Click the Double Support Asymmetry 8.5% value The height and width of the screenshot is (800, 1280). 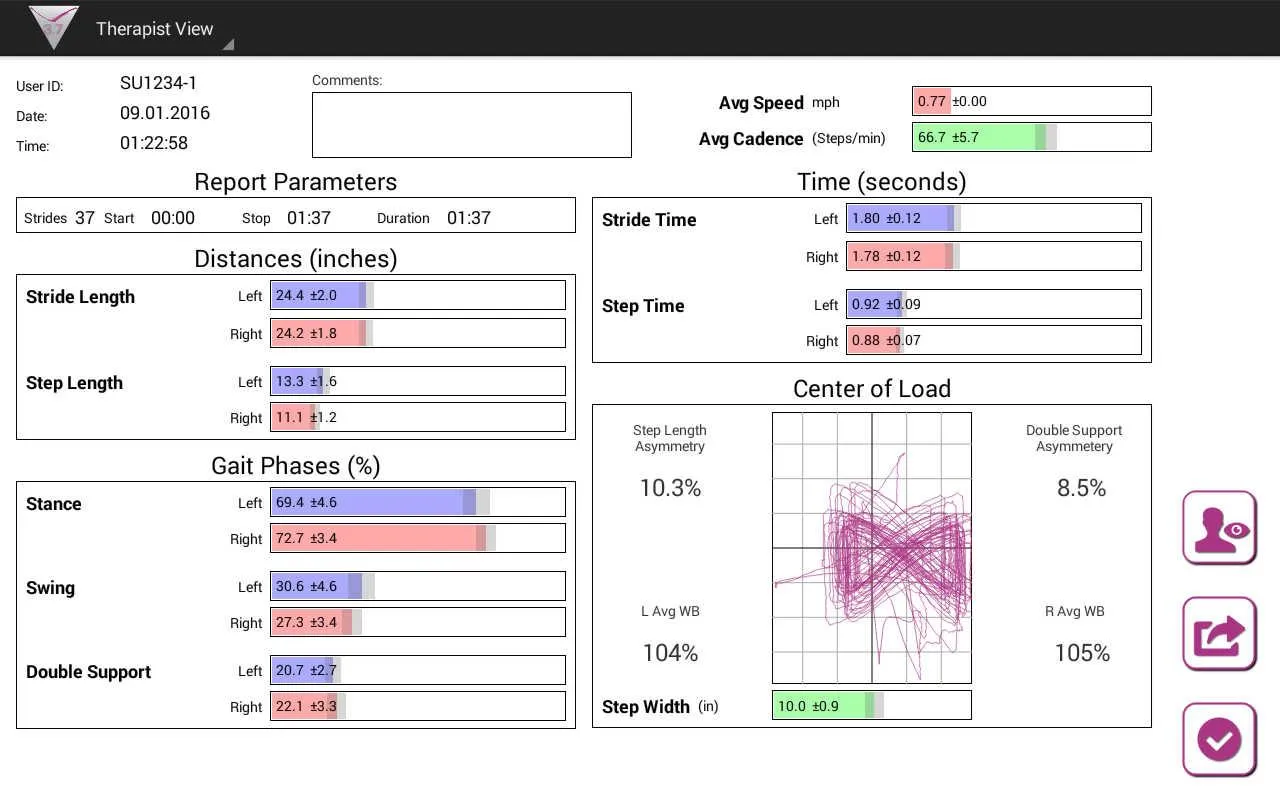(x=1082, y=488)
